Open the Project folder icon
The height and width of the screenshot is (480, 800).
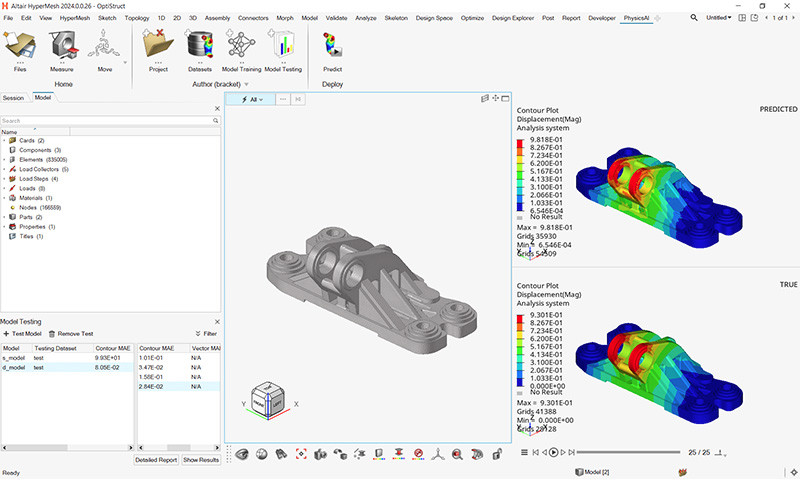click(158, 46)
